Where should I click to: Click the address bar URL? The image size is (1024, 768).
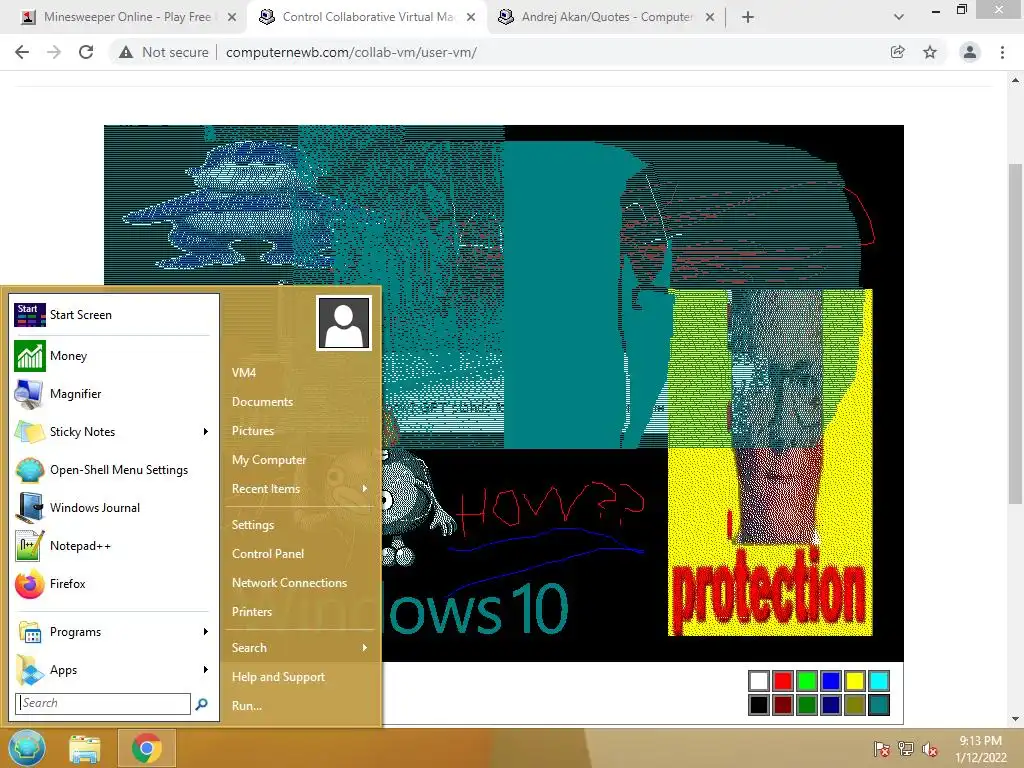351,52
